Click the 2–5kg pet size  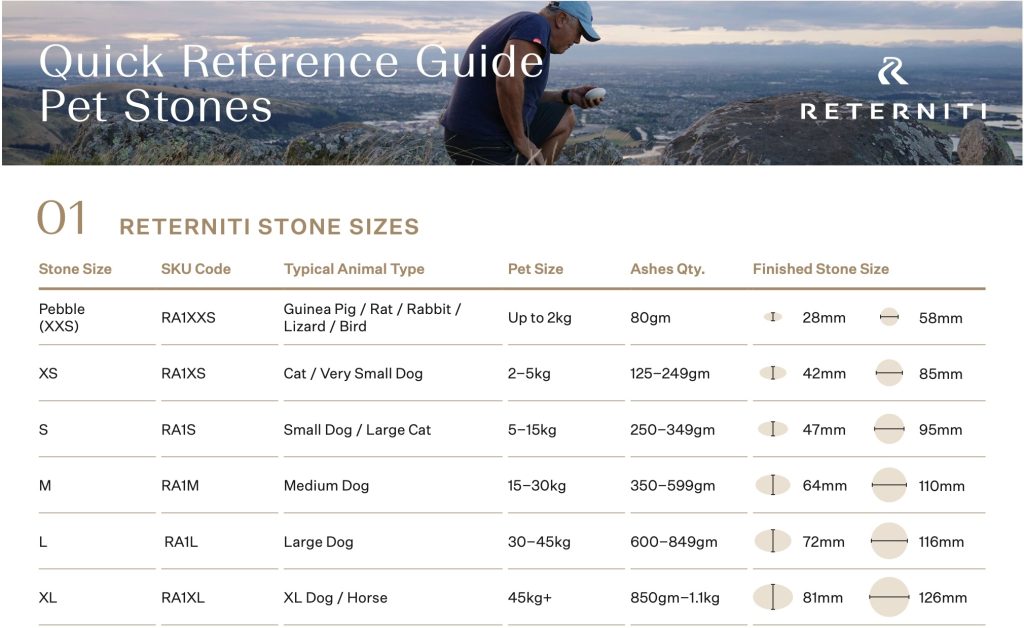[x=529, y=373]
